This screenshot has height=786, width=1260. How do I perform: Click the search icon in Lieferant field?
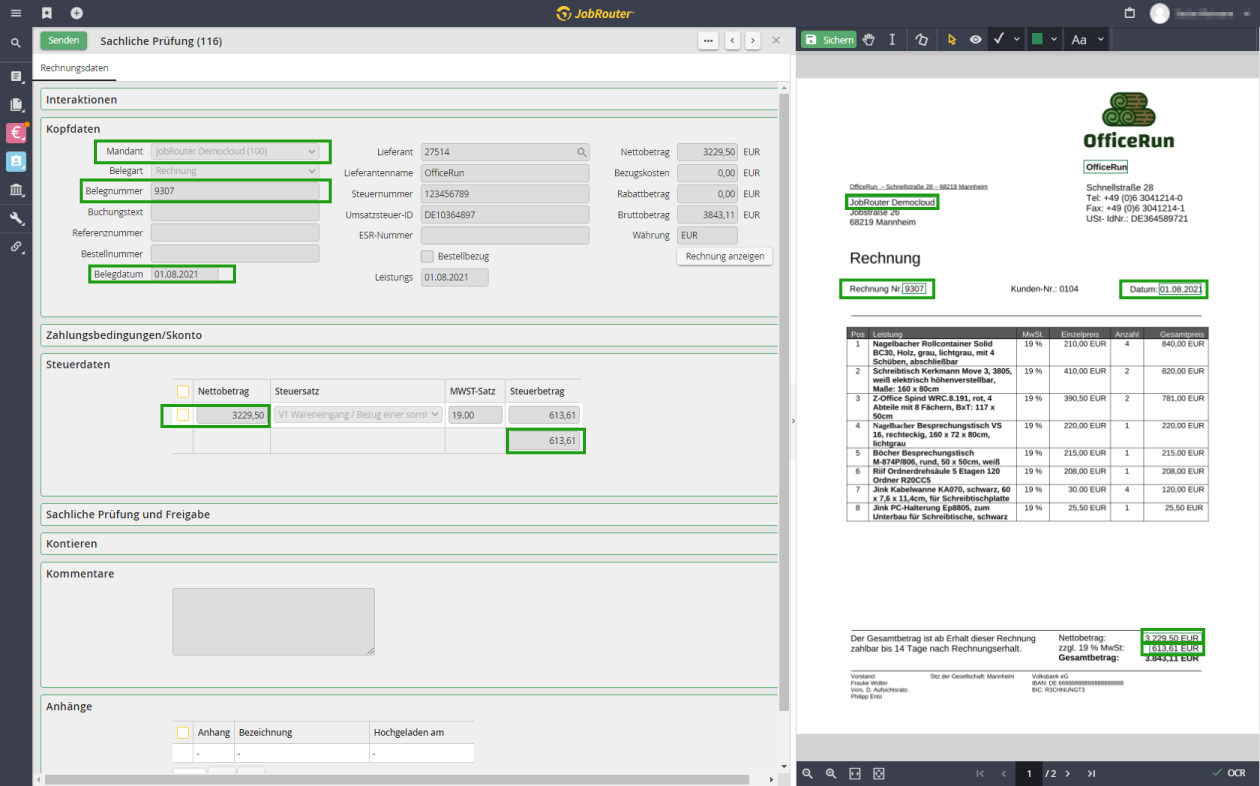click(x=581, y=152)
